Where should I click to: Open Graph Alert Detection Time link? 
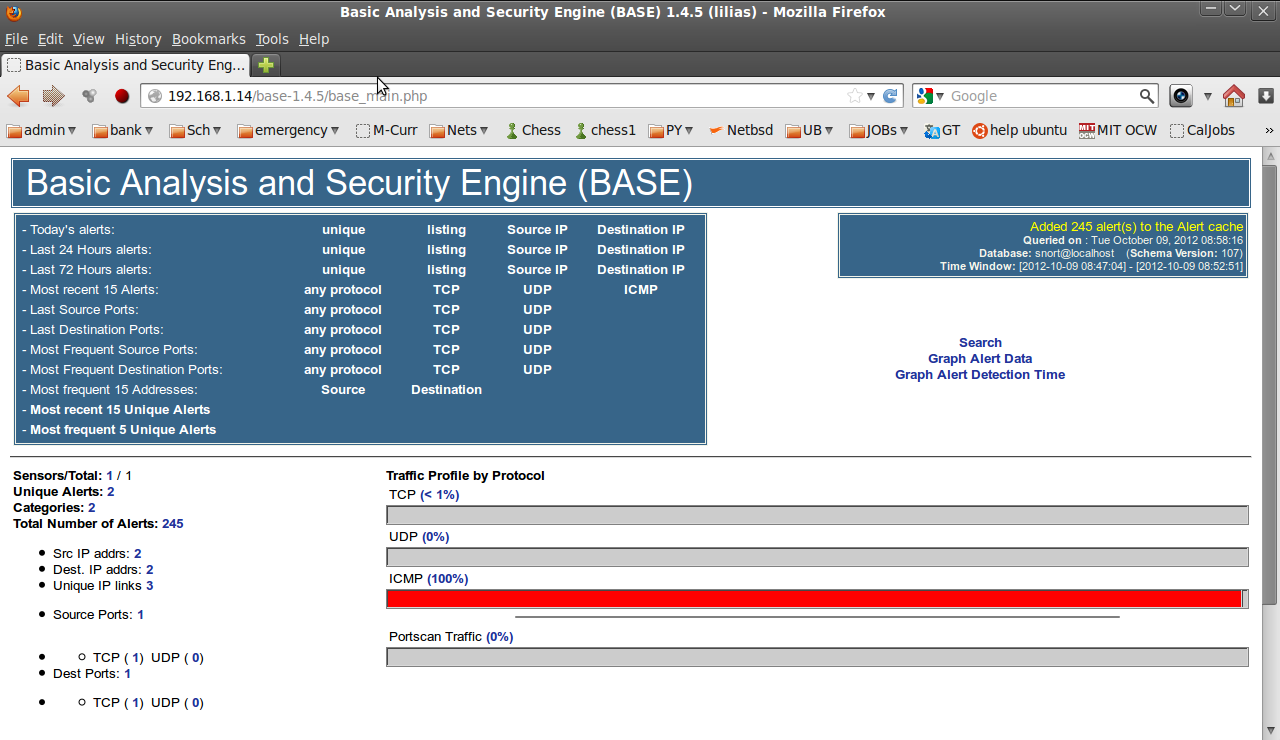[980, 375]
